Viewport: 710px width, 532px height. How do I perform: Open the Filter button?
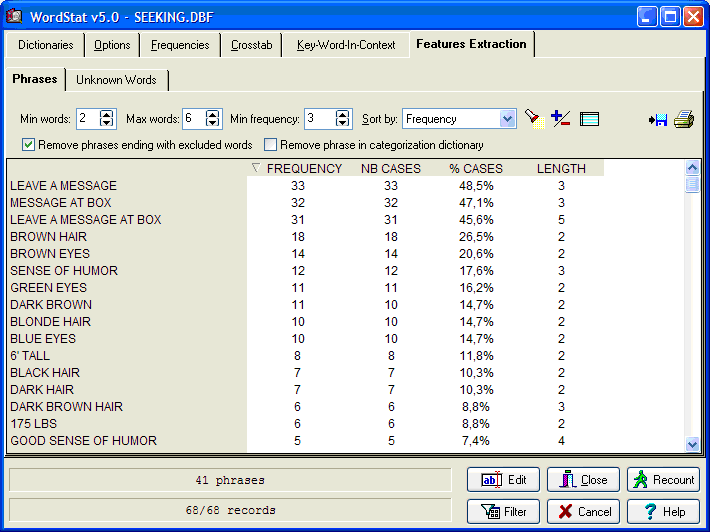tap(504, 512)
